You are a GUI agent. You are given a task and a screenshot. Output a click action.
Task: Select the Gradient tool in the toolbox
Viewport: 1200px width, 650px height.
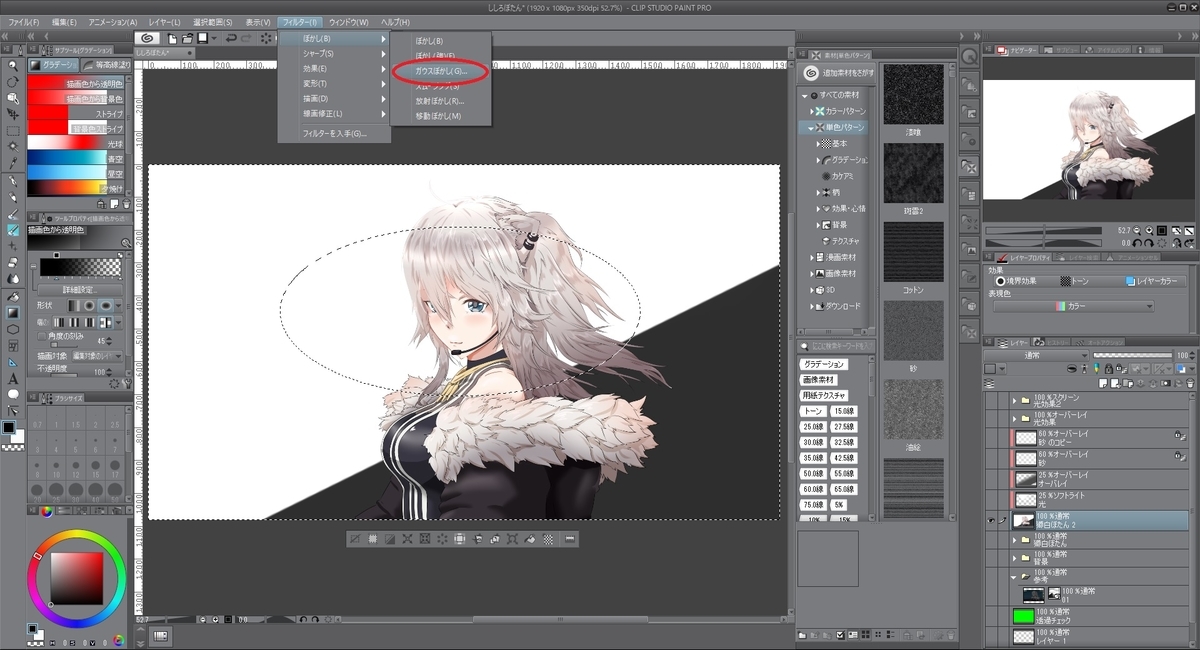coord(13,313)
